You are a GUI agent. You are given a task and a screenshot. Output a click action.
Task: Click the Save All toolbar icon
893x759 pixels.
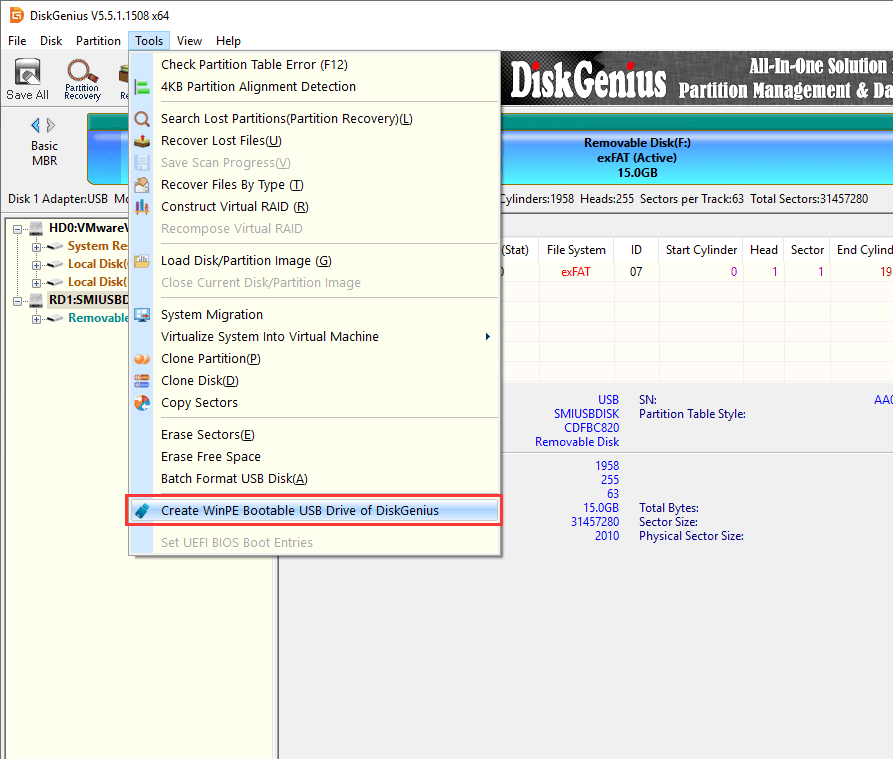click(27, 78)
